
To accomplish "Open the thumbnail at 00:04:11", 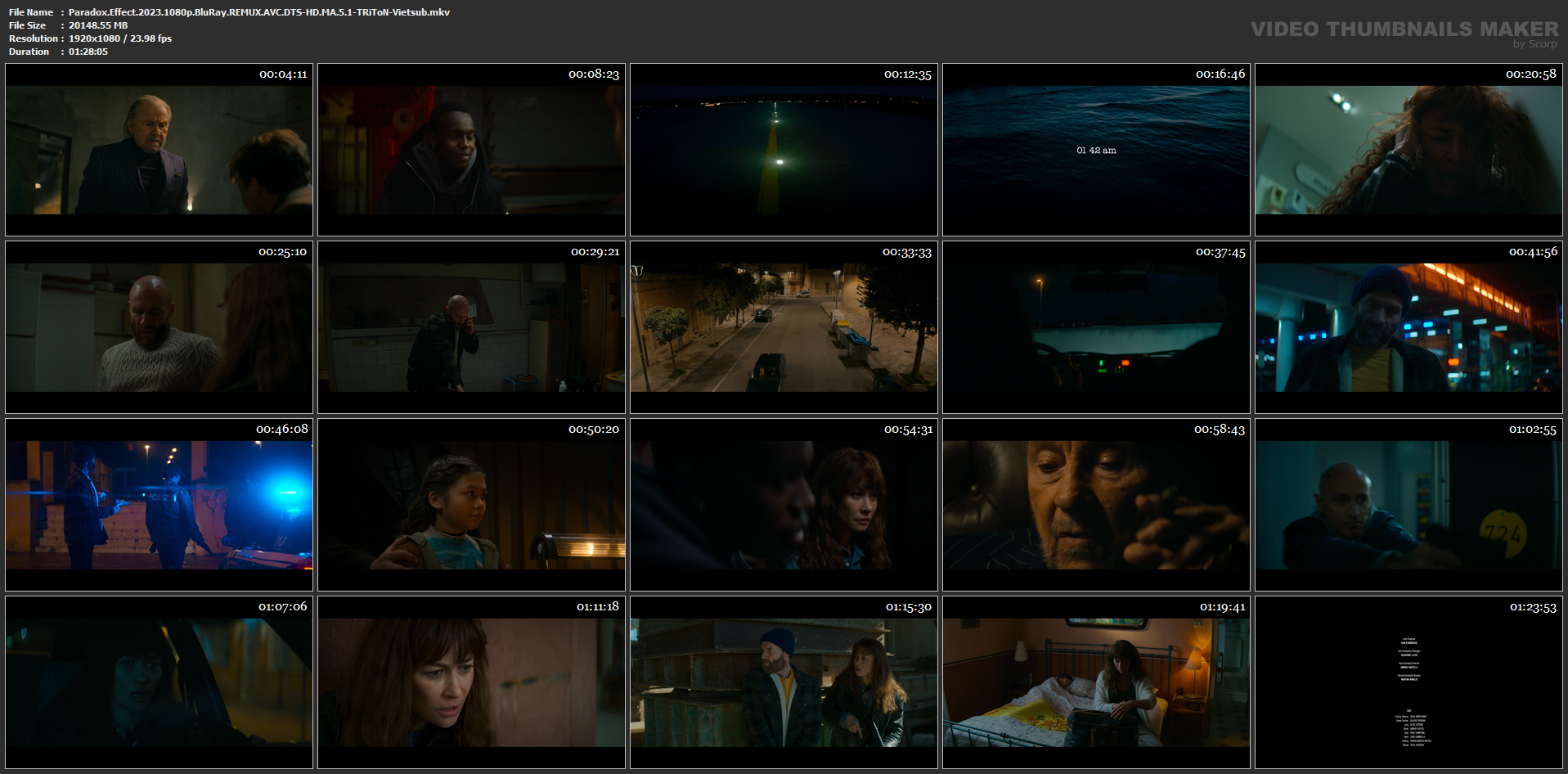I will [x=159, y=150].
